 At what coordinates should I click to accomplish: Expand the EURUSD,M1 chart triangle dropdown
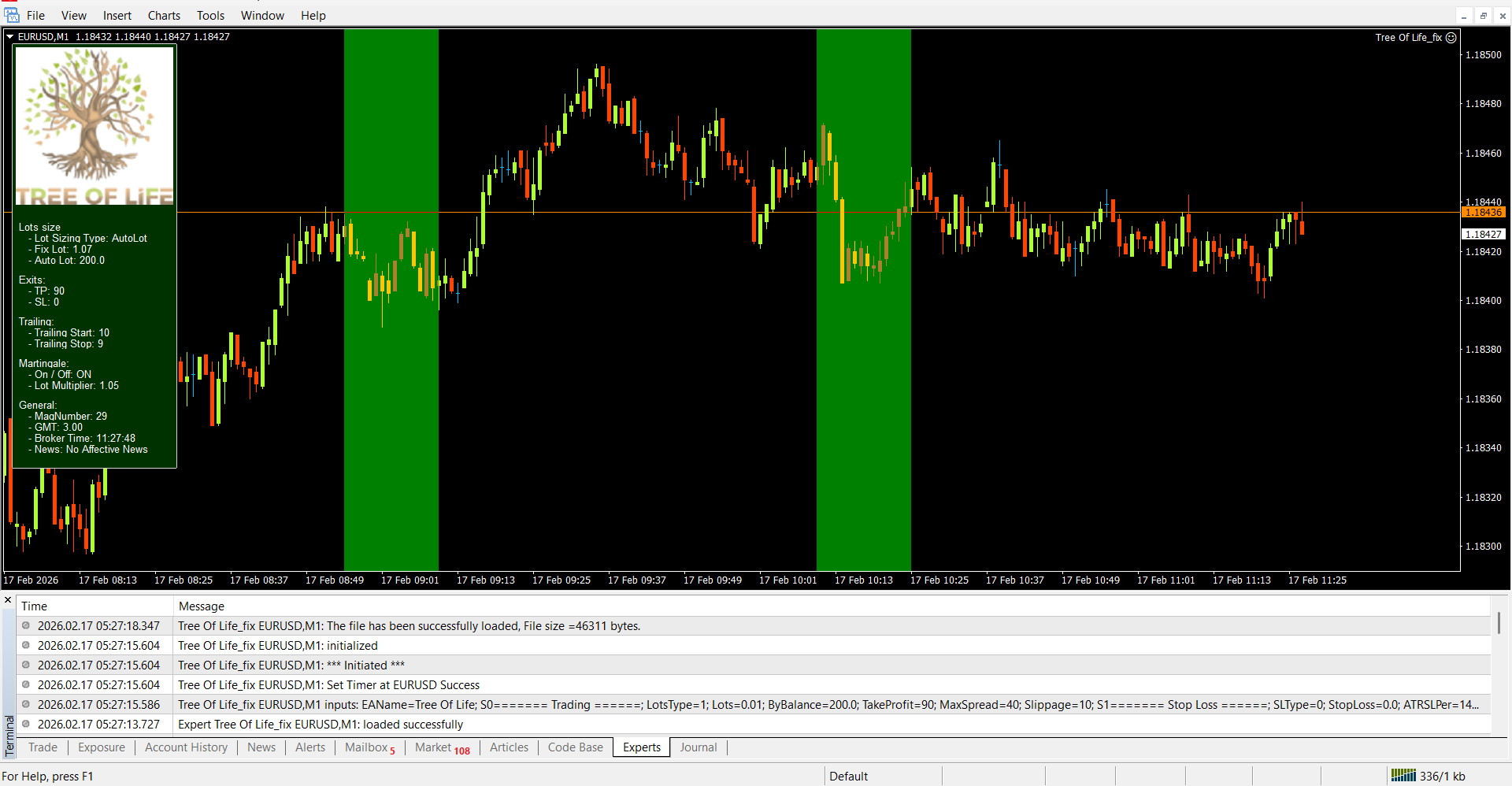click(x=10, y=37)
